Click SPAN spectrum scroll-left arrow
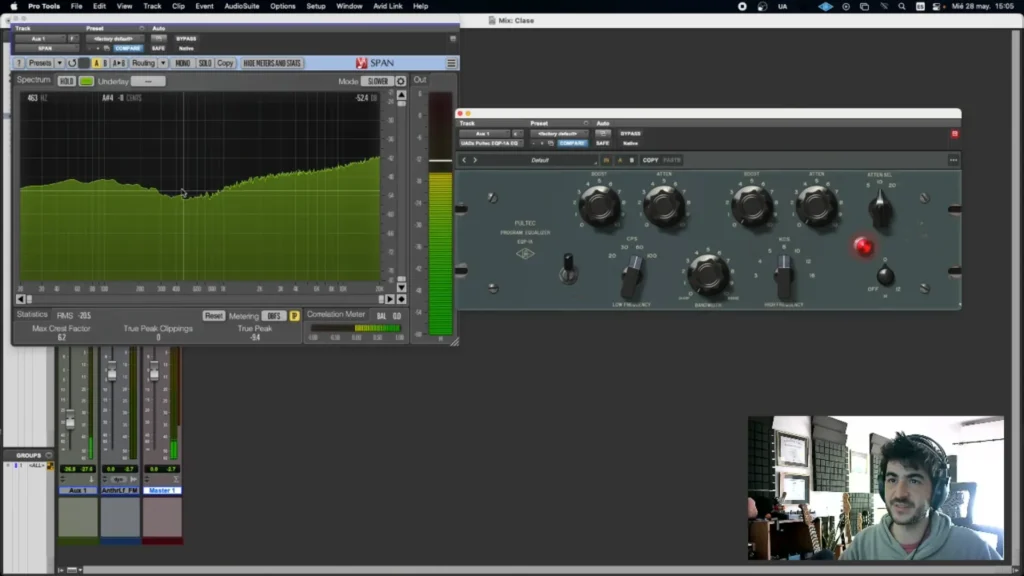Image resolution: width=1024 pixels, height=576 pixels. click(20, 299)
